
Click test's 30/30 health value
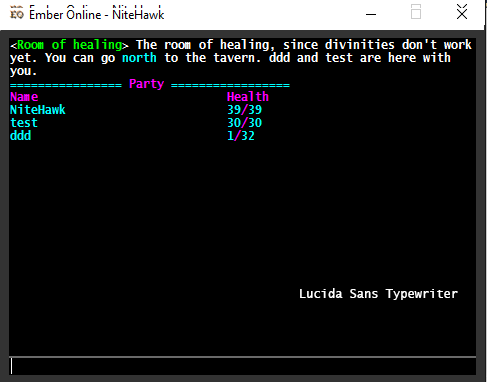tap(244, 123)
